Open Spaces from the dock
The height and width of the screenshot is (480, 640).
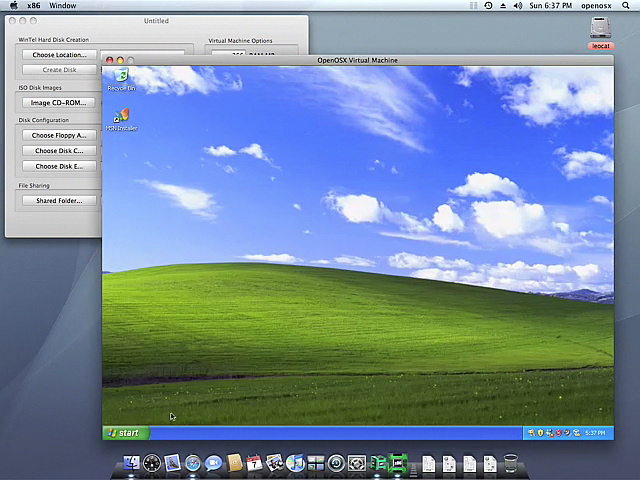point(316,463)
